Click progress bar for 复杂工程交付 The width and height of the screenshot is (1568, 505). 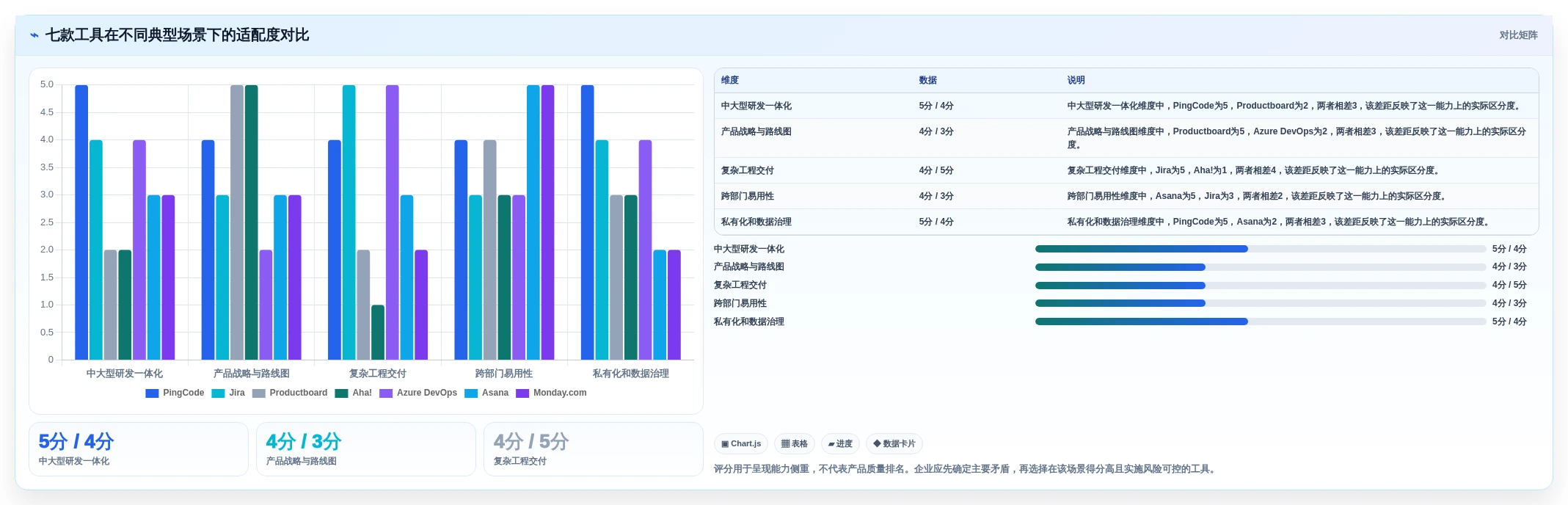pos(1261,286)
